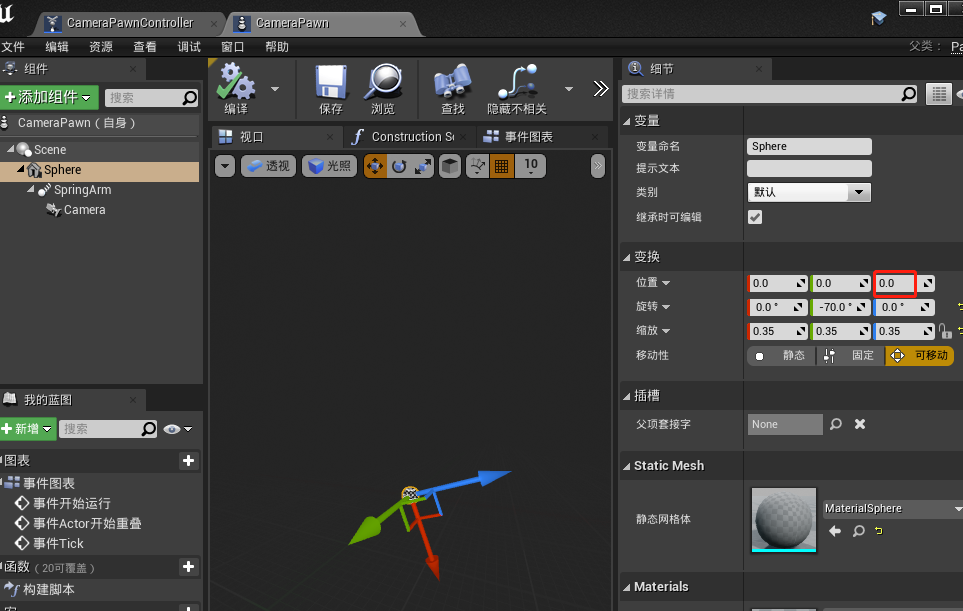Screen dimensions: 963x611
Task: Click the 位置 Z value field
Action: [x=895, y=283]
